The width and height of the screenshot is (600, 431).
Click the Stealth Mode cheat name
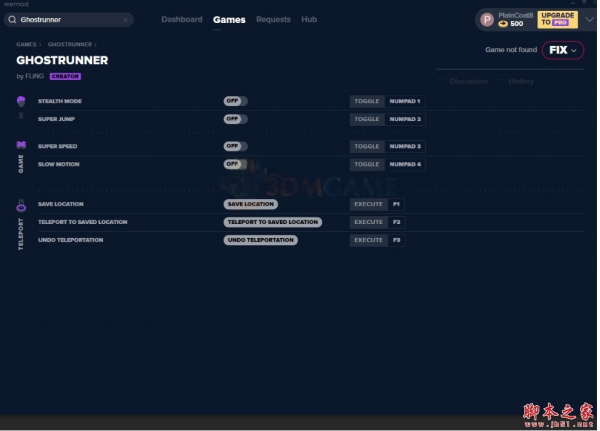60,101
